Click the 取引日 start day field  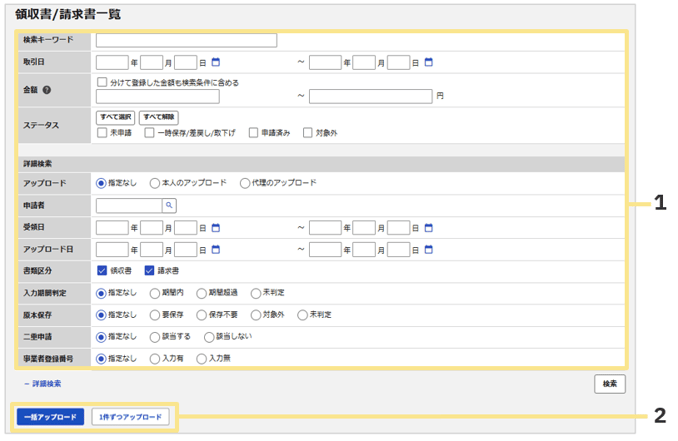tap(185, 62)
